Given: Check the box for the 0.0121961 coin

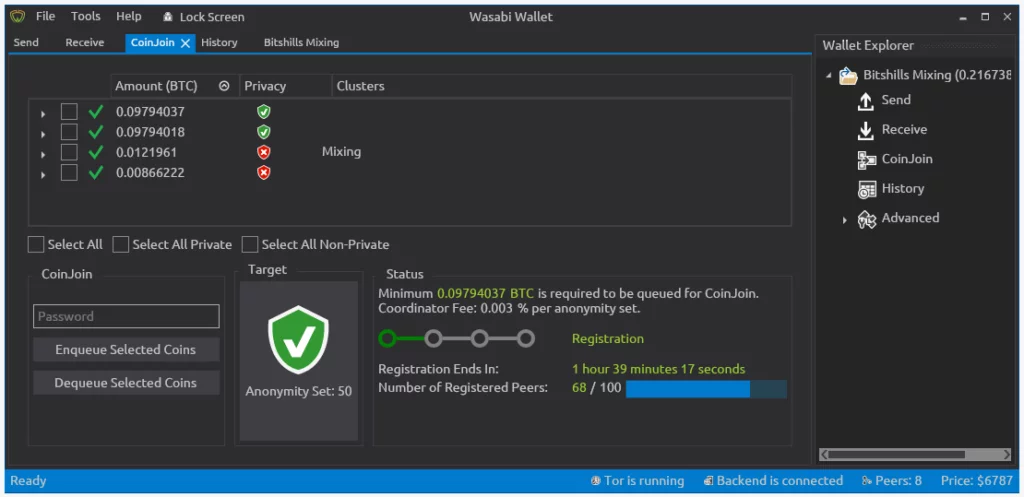Looking at the screenshot, I should coord(69,152).
